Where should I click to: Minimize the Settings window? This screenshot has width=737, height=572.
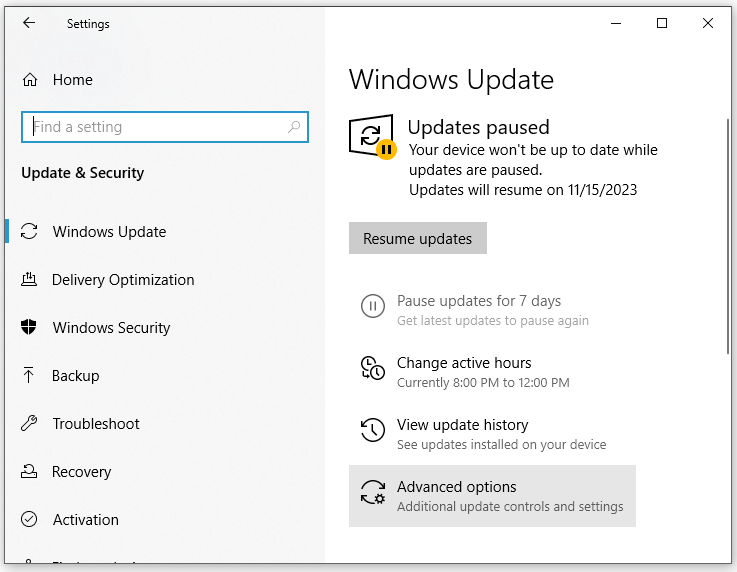point(616,23)
